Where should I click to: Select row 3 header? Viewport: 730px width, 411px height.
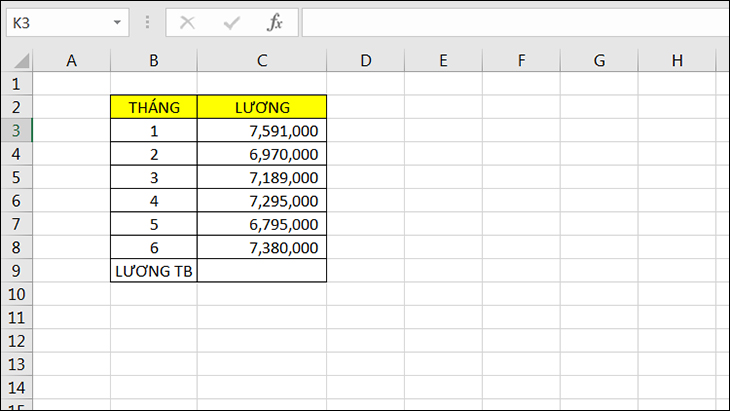point(17,130)
